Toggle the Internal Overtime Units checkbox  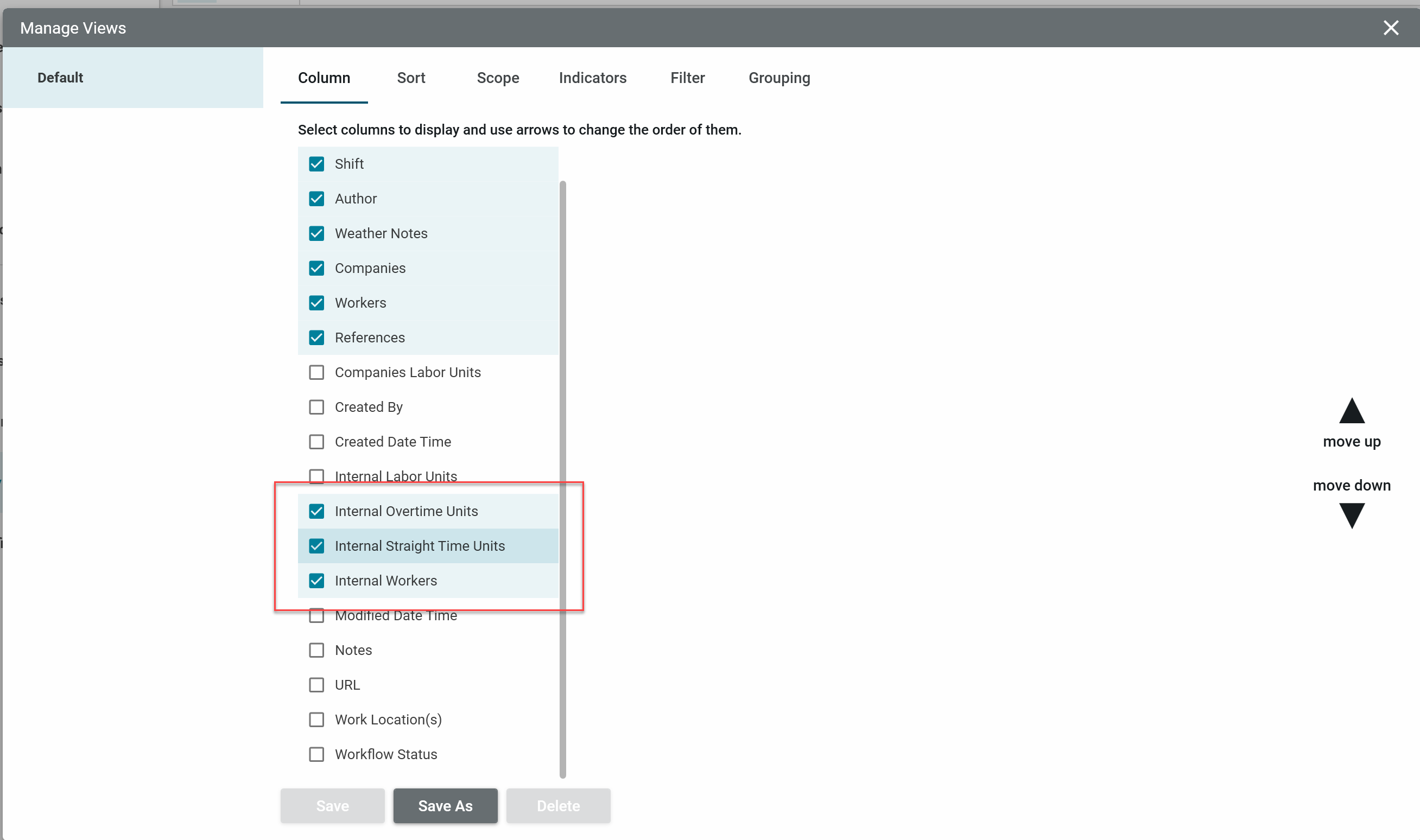point(316,511)
